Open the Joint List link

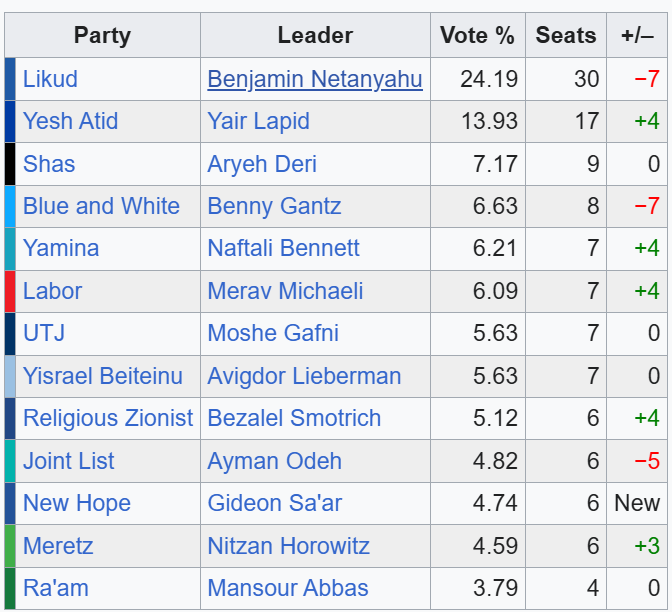point(69,461)
